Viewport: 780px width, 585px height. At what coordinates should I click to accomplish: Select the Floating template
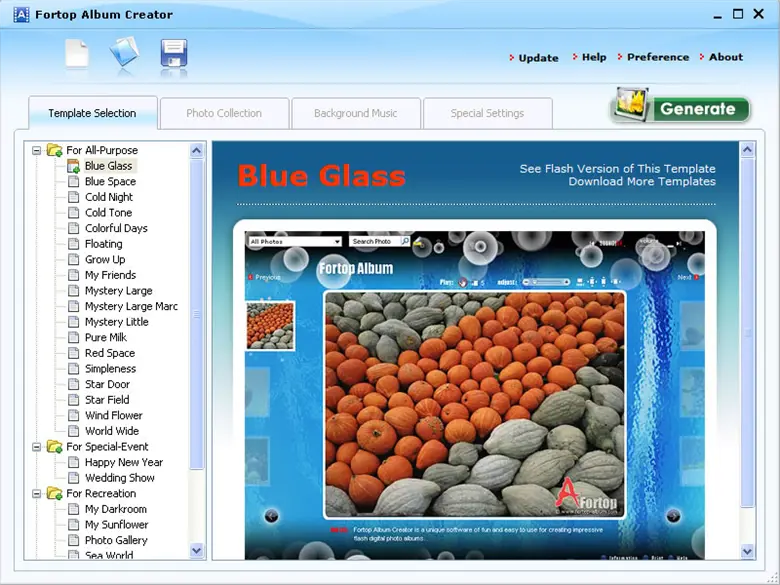(103, 244)
